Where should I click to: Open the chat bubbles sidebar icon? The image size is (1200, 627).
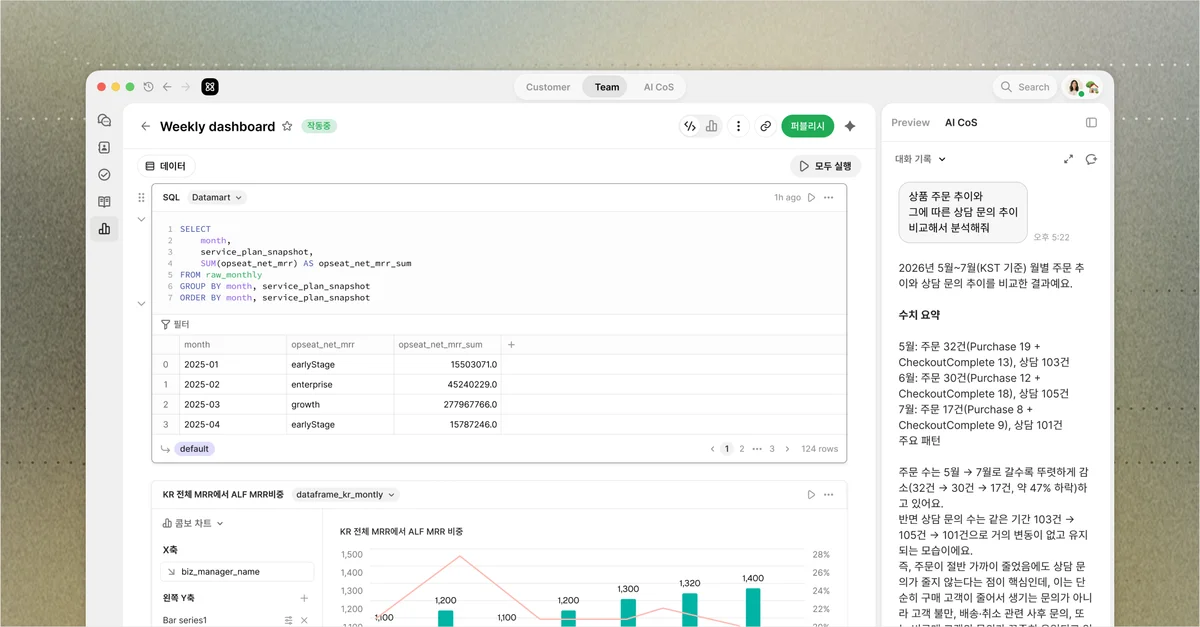[104, 120]
